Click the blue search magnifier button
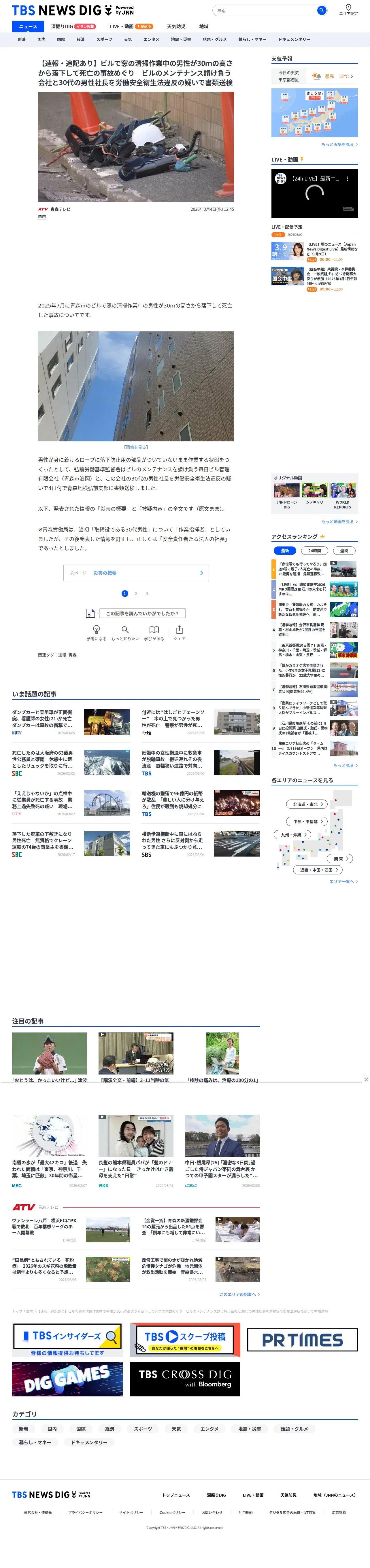The image size is (370, 1568). click(x=321, y=10)
